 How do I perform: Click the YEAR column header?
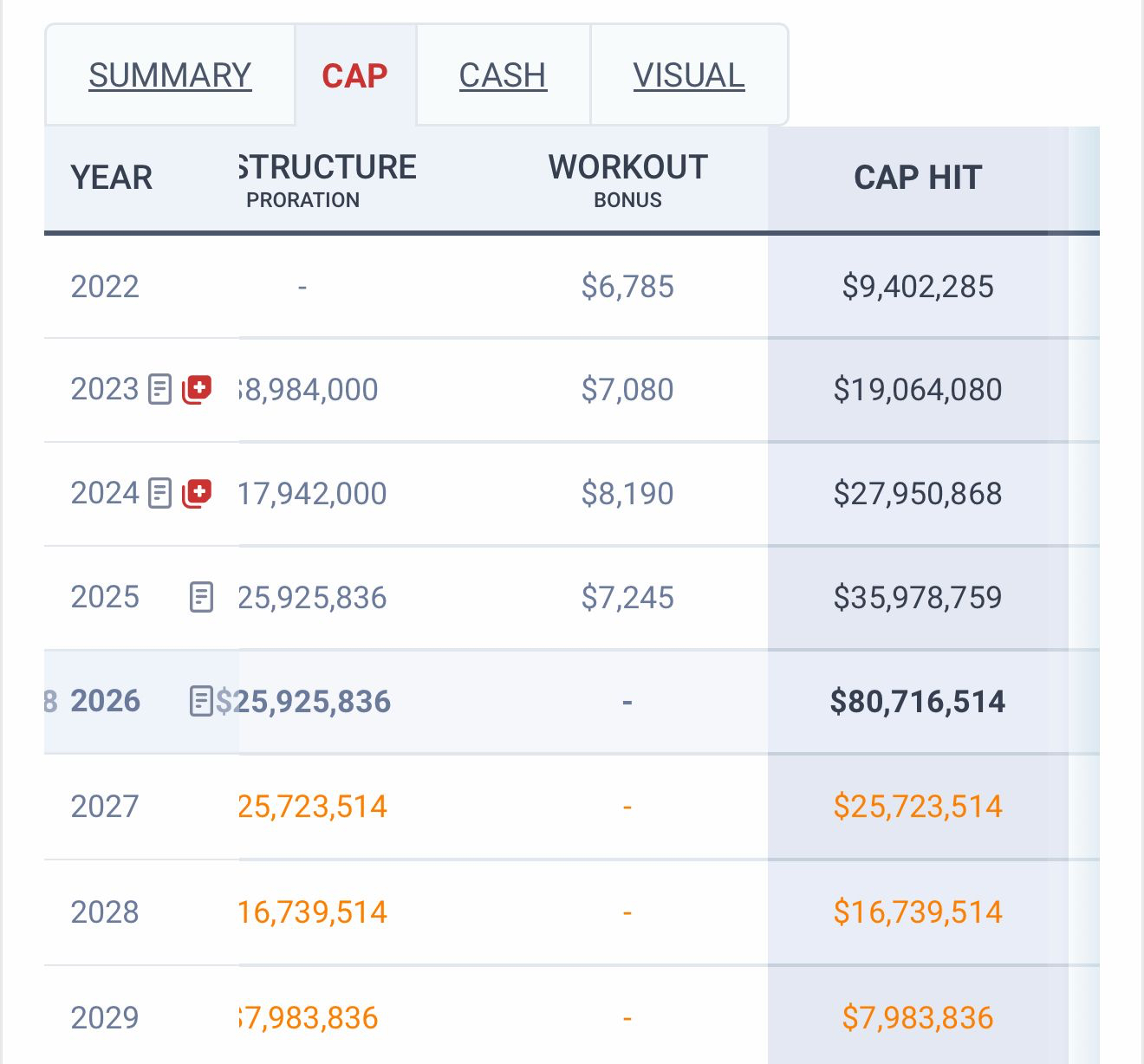tap(112, 178)
